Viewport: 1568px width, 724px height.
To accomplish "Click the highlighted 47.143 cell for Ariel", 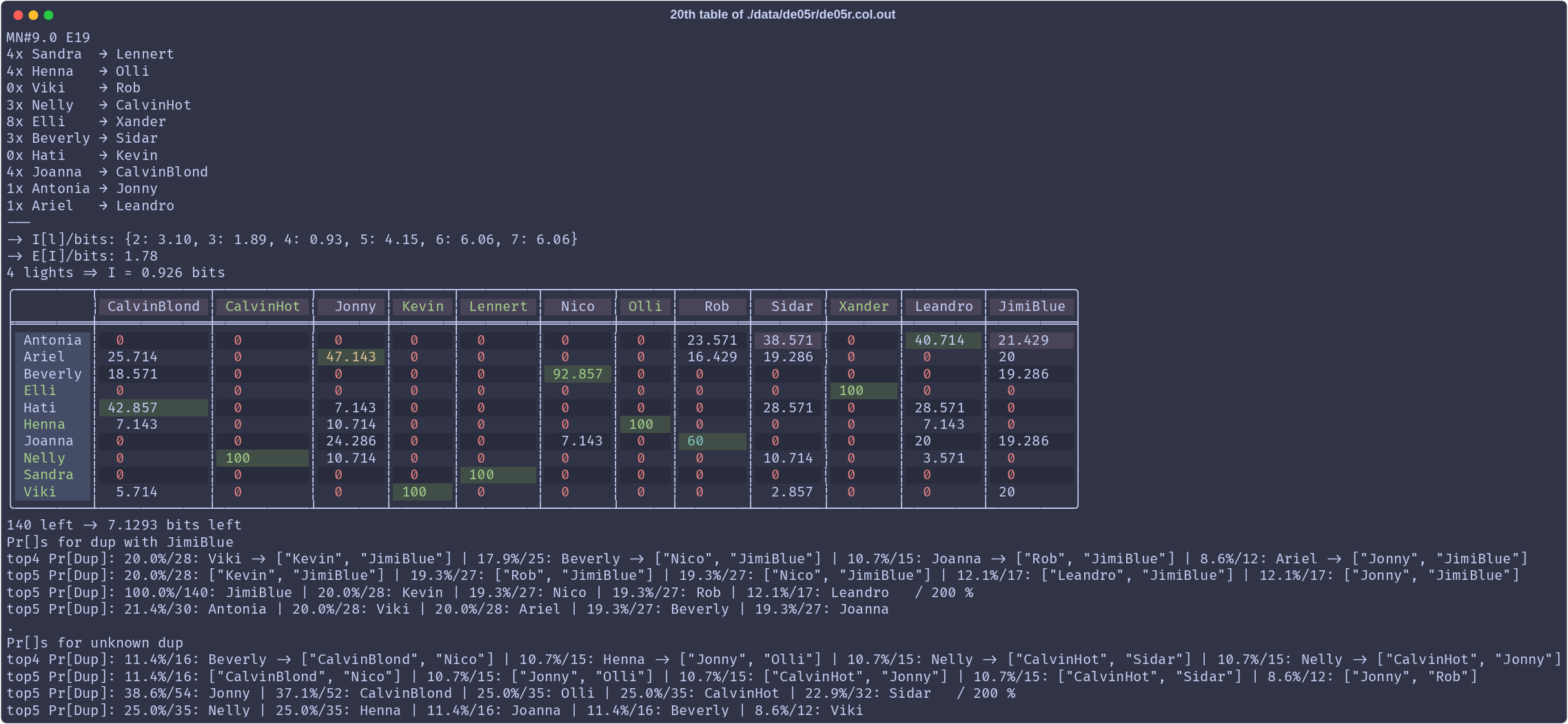I will click(351, 357).
